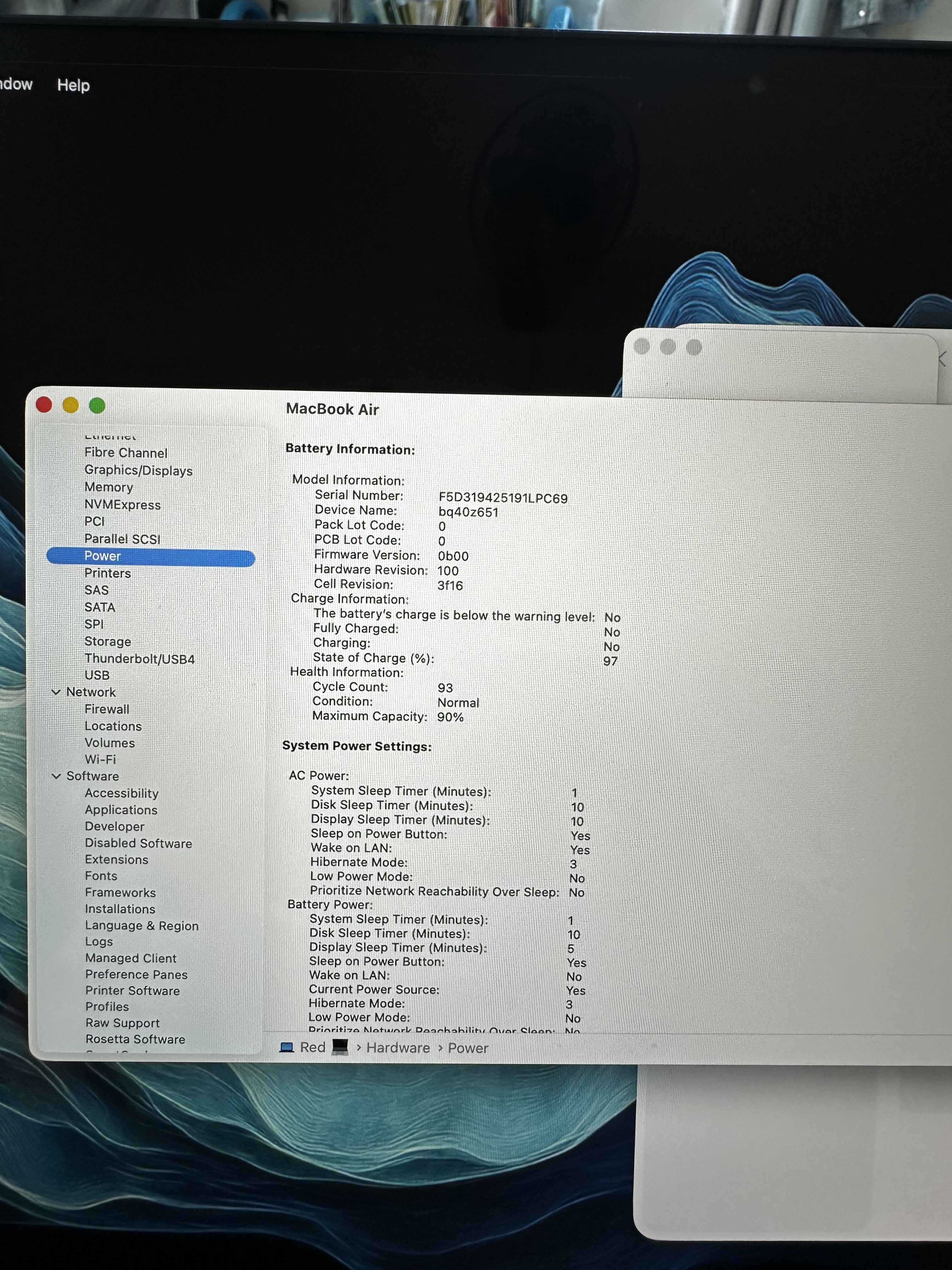Click the Red computer name in path bar
The width and height of the screenshot is (952, 1270).
(313, 1047)
